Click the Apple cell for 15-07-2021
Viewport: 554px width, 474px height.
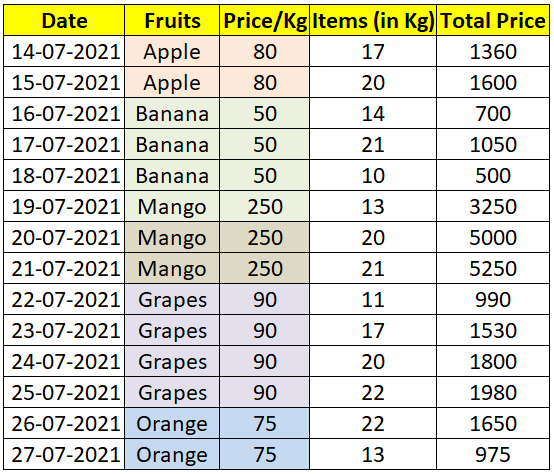[x=172, y=83]
